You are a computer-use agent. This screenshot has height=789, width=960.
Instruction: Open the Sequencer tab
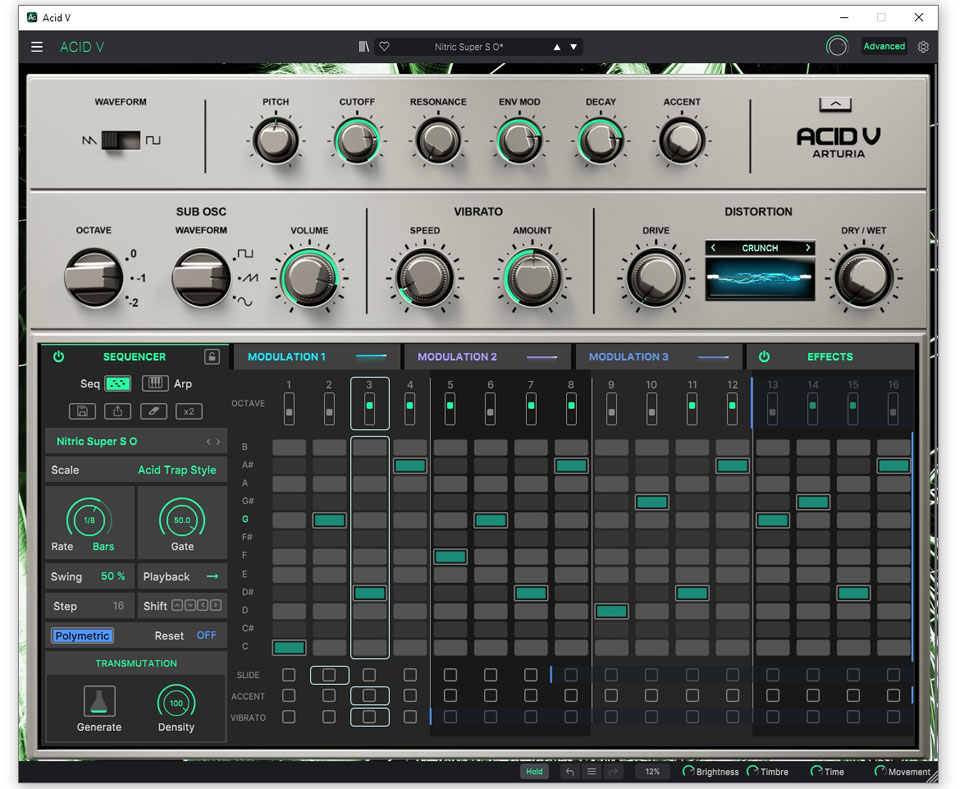click(x=135, y=356)
